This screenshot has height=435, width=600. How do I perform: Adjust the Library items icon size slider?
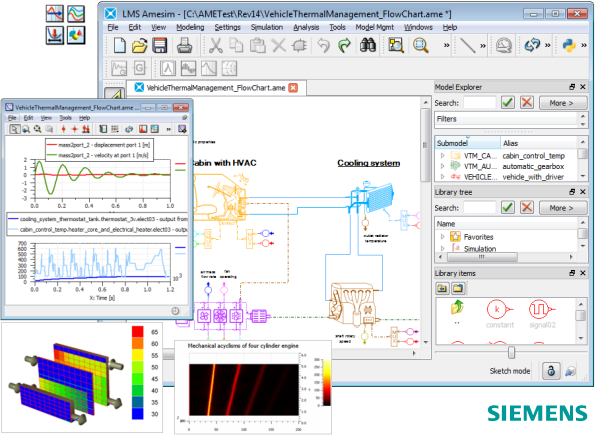click(x=511, y=352)
